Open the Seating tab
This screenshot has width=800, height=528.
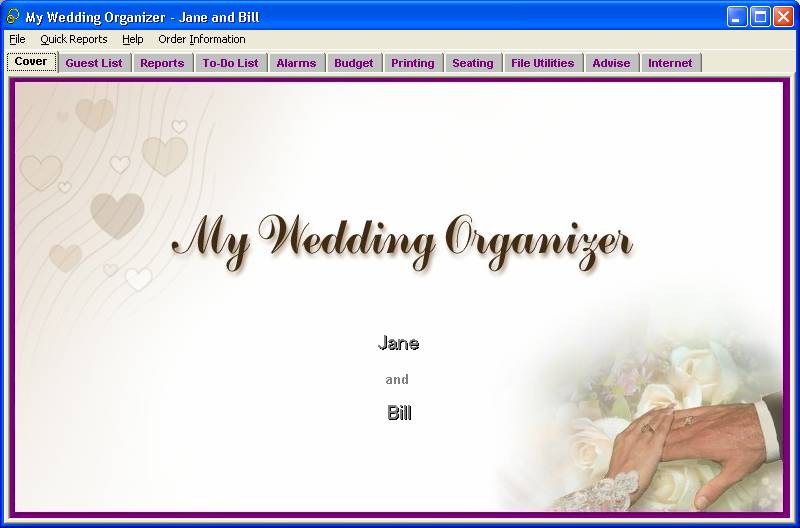click(x=473, y=63)
